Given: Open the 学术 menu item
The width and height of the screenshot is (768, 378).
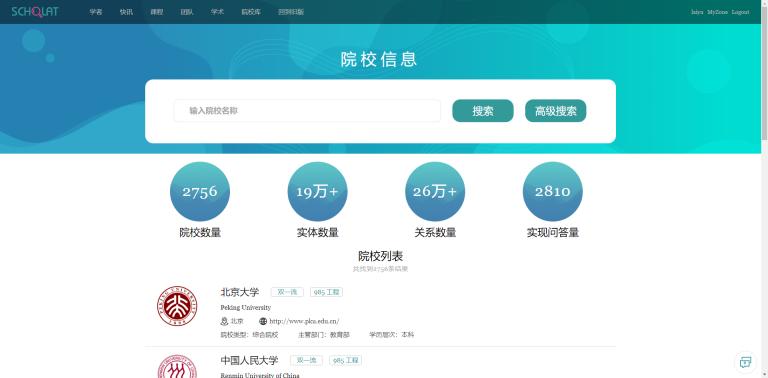Looking at the screenshot, I should click(217, 12).
